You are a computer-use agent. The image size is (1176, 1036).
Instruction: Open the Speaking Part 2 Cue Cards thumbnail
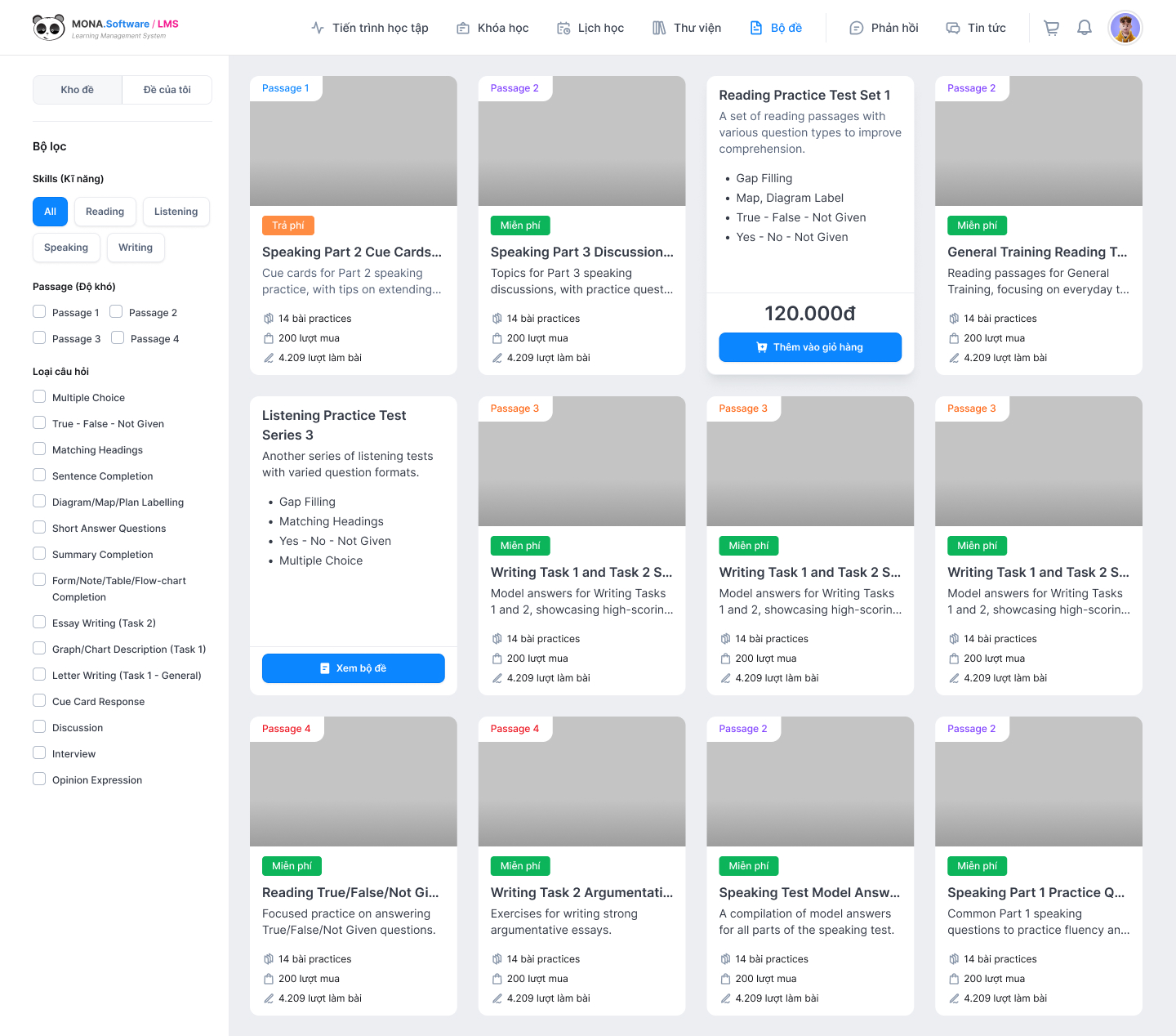[x=353, y=141]
